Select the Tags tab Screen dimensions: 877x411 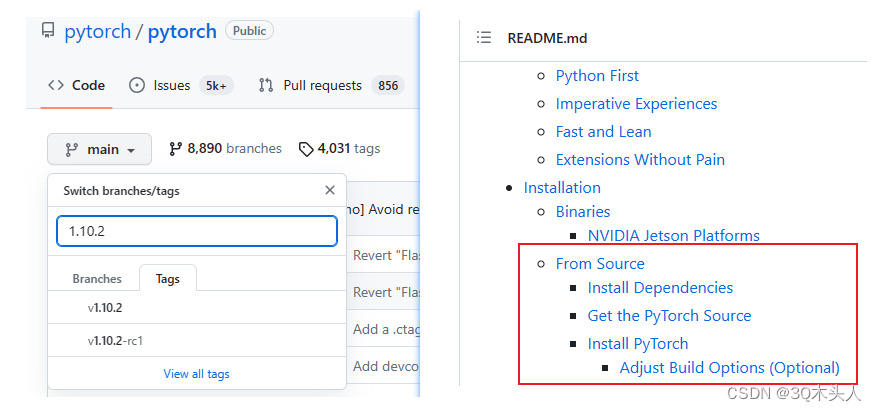click(x=168, y=279)
